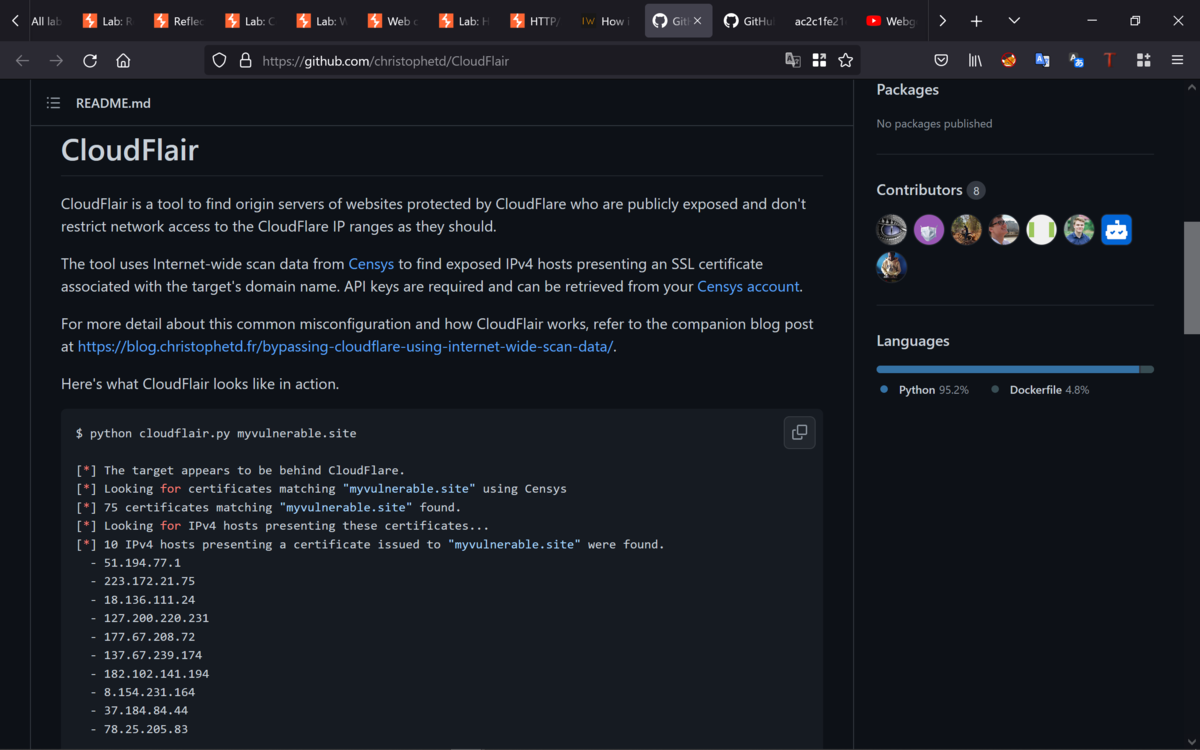Viewport: 1200px width, 750px height.
Task: Open the Packages heading link
Action: pos(908,90)
